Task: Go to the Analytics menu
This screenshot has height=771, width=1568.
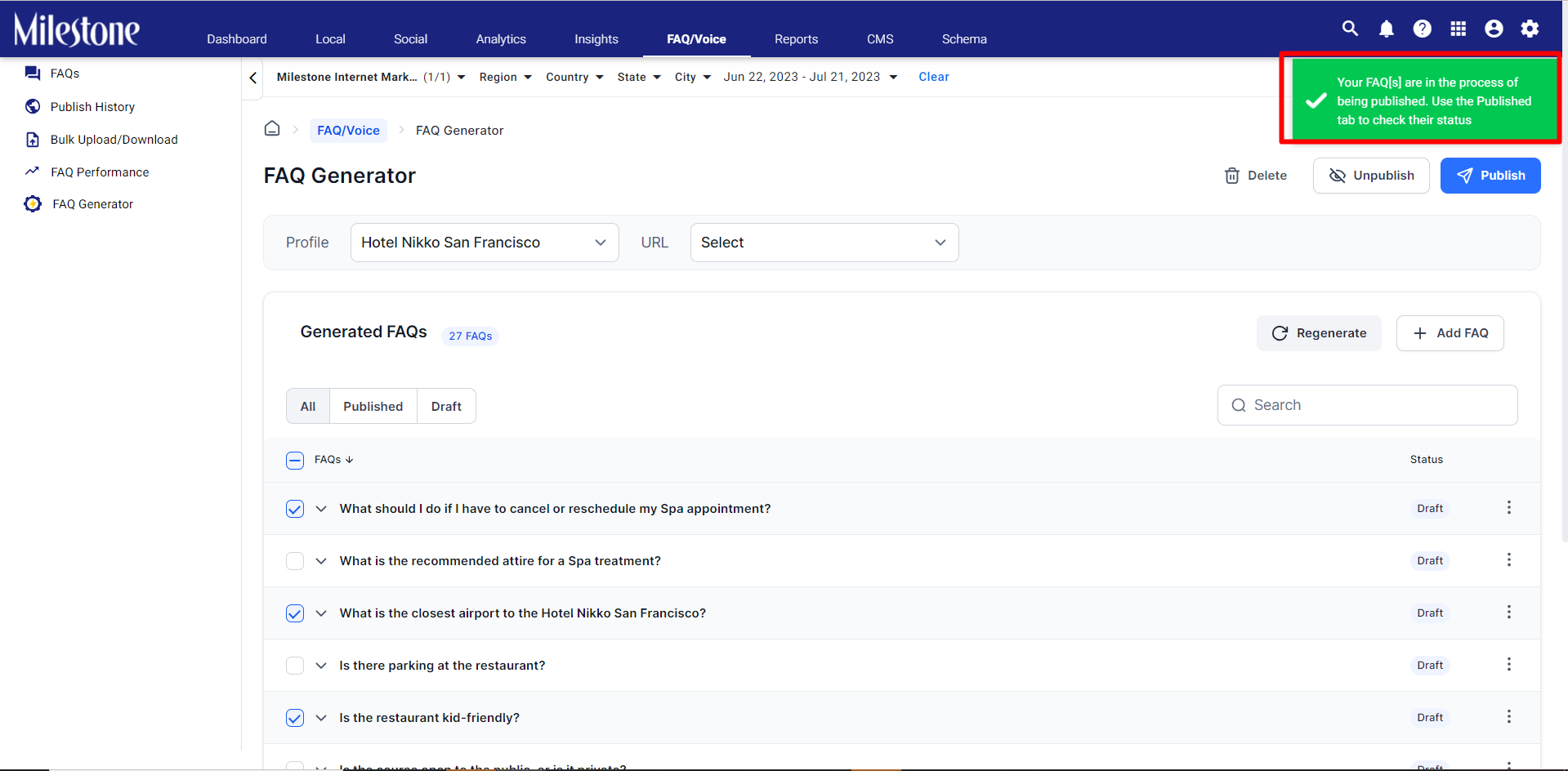Action: coord(501,39)
